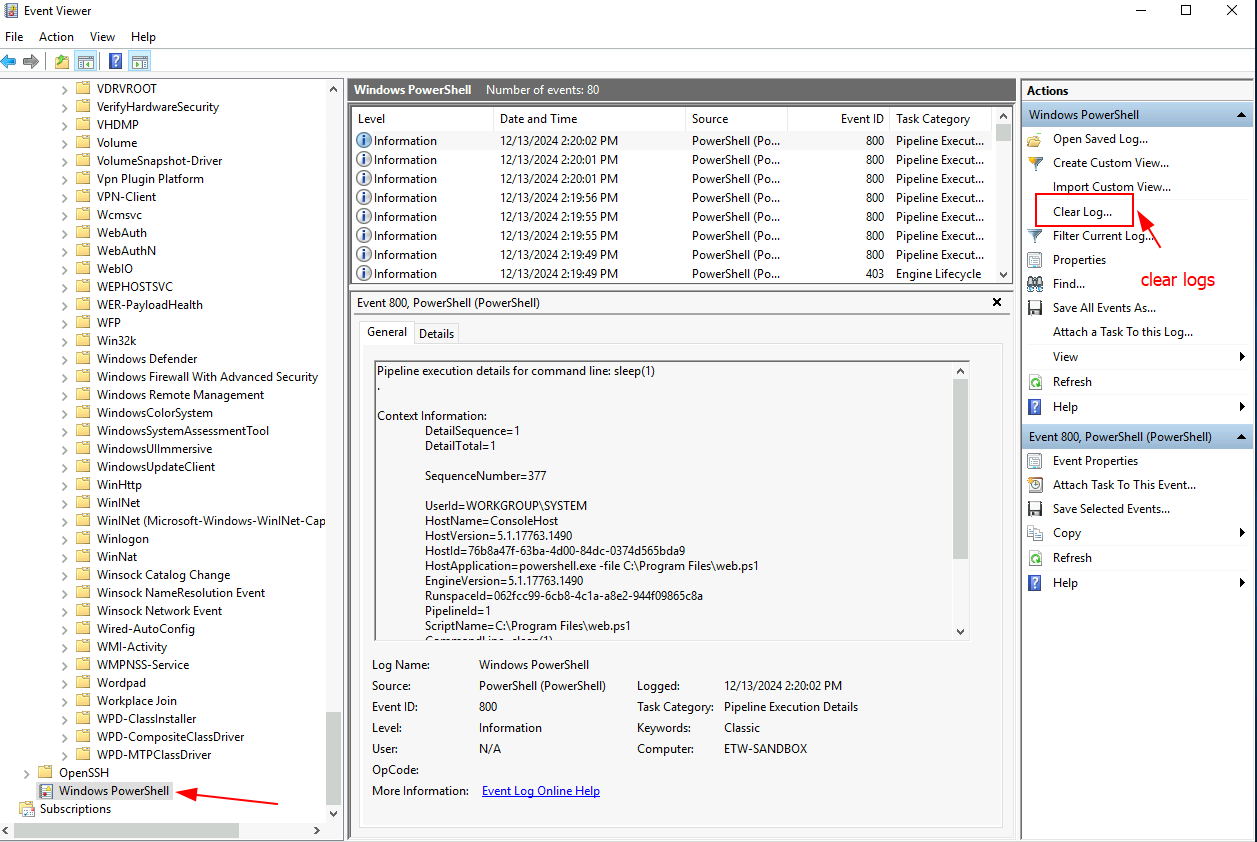The width and height of the screenshot is (1257, 842).
Task: Select the Winlogon folder in tree
Action: 123,539
